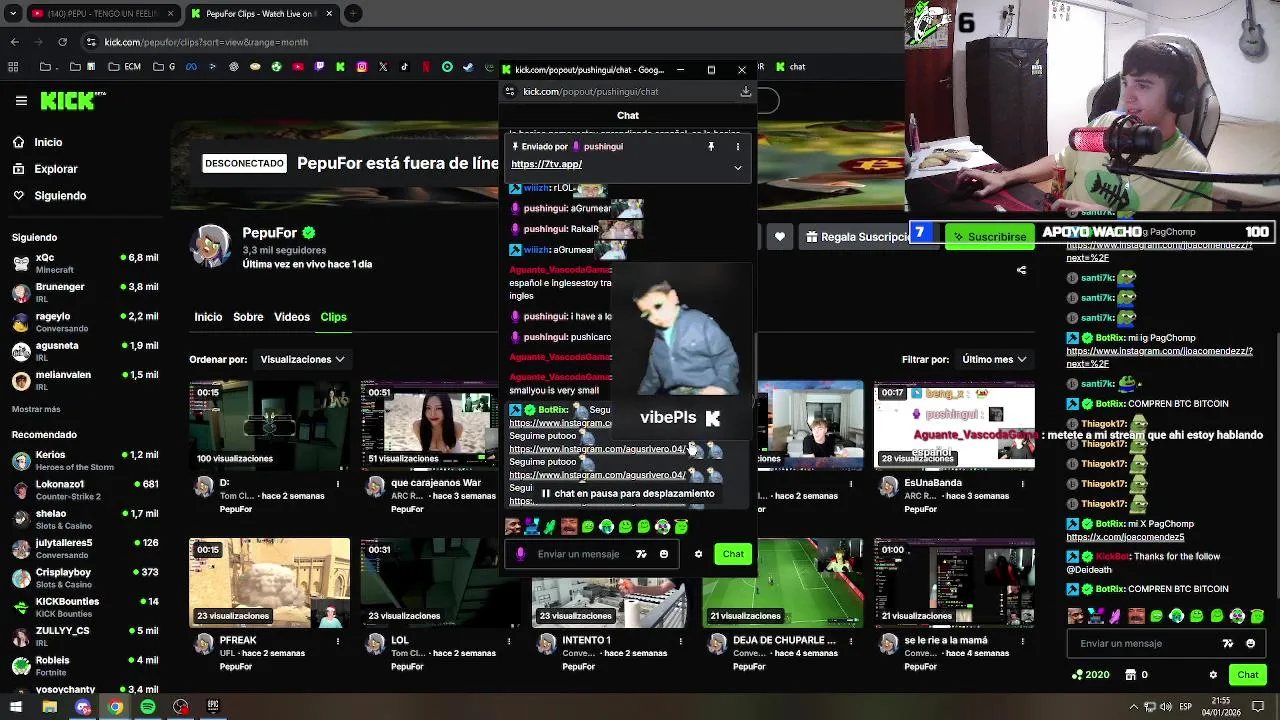Open options for the PFREAK clip
The height and width of the screenshot is (720, 1280).
[338, 641]
